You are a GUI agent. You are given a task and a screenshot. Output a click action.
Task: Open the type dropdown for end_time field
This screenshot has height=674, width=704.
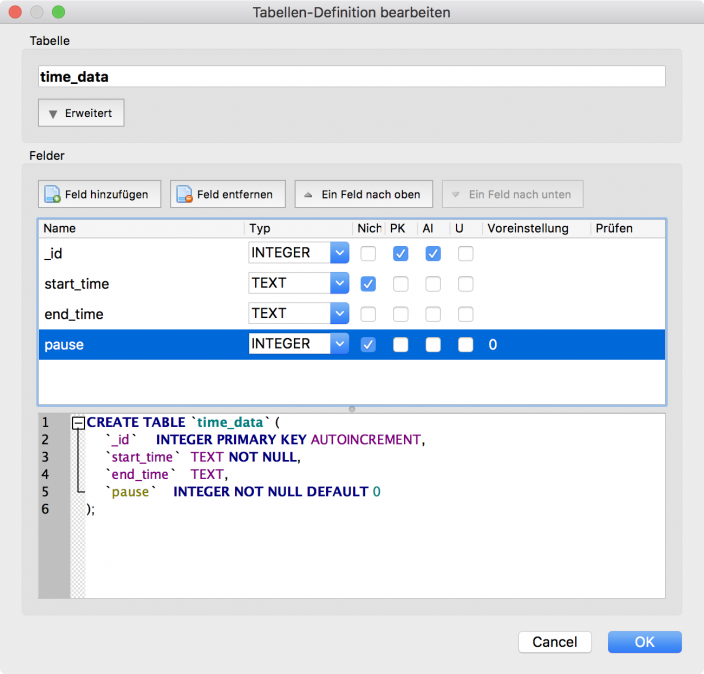339,314
